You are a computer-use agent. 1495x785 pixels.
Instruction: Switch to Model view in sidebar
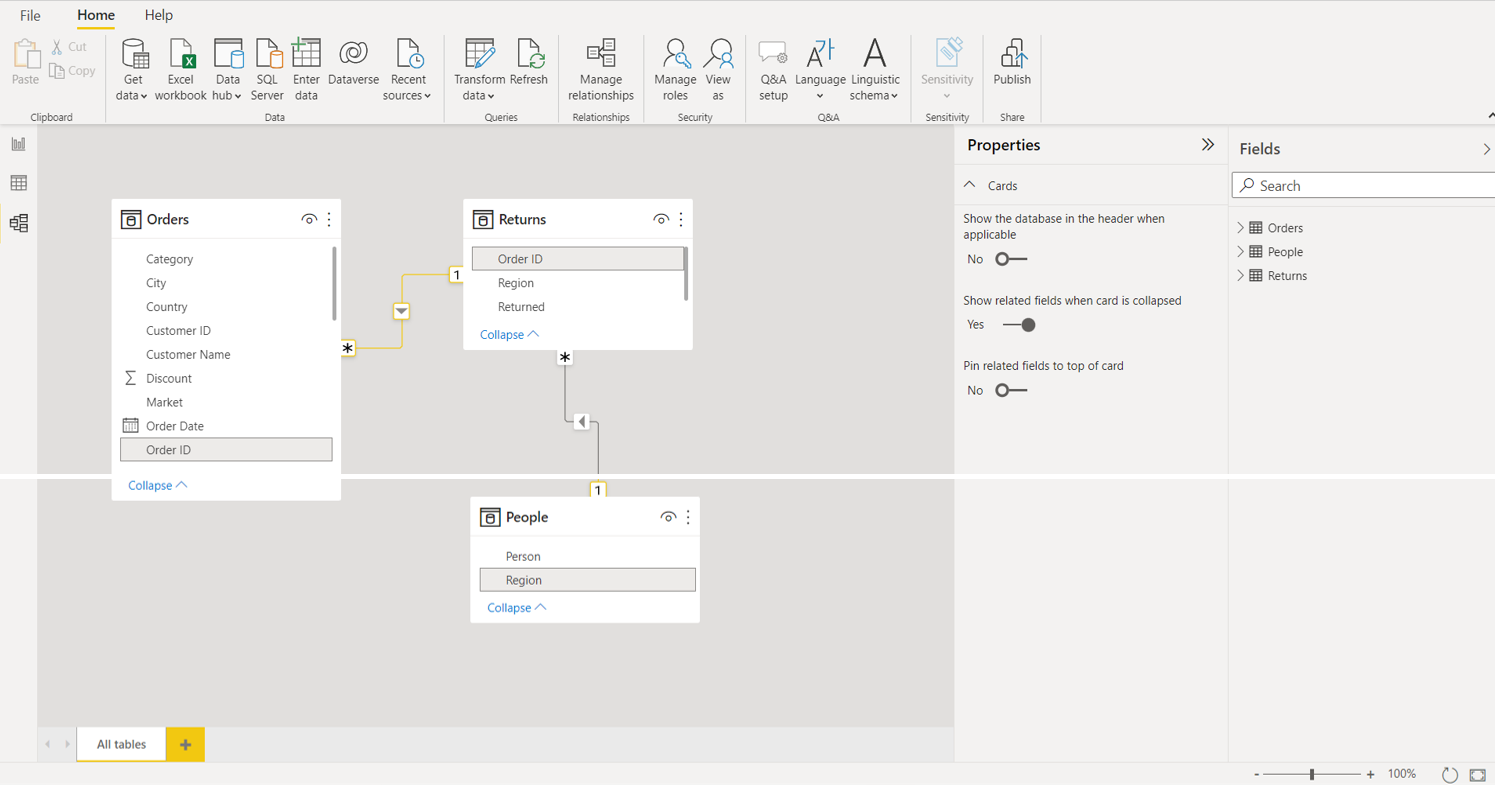pos(19,223)
